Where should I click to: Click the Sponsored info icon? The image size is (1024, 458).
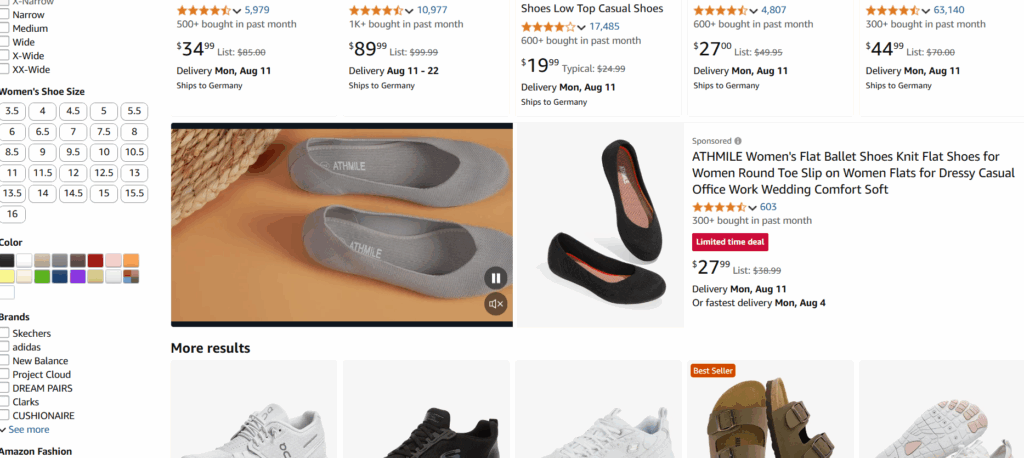pos(738,141)
